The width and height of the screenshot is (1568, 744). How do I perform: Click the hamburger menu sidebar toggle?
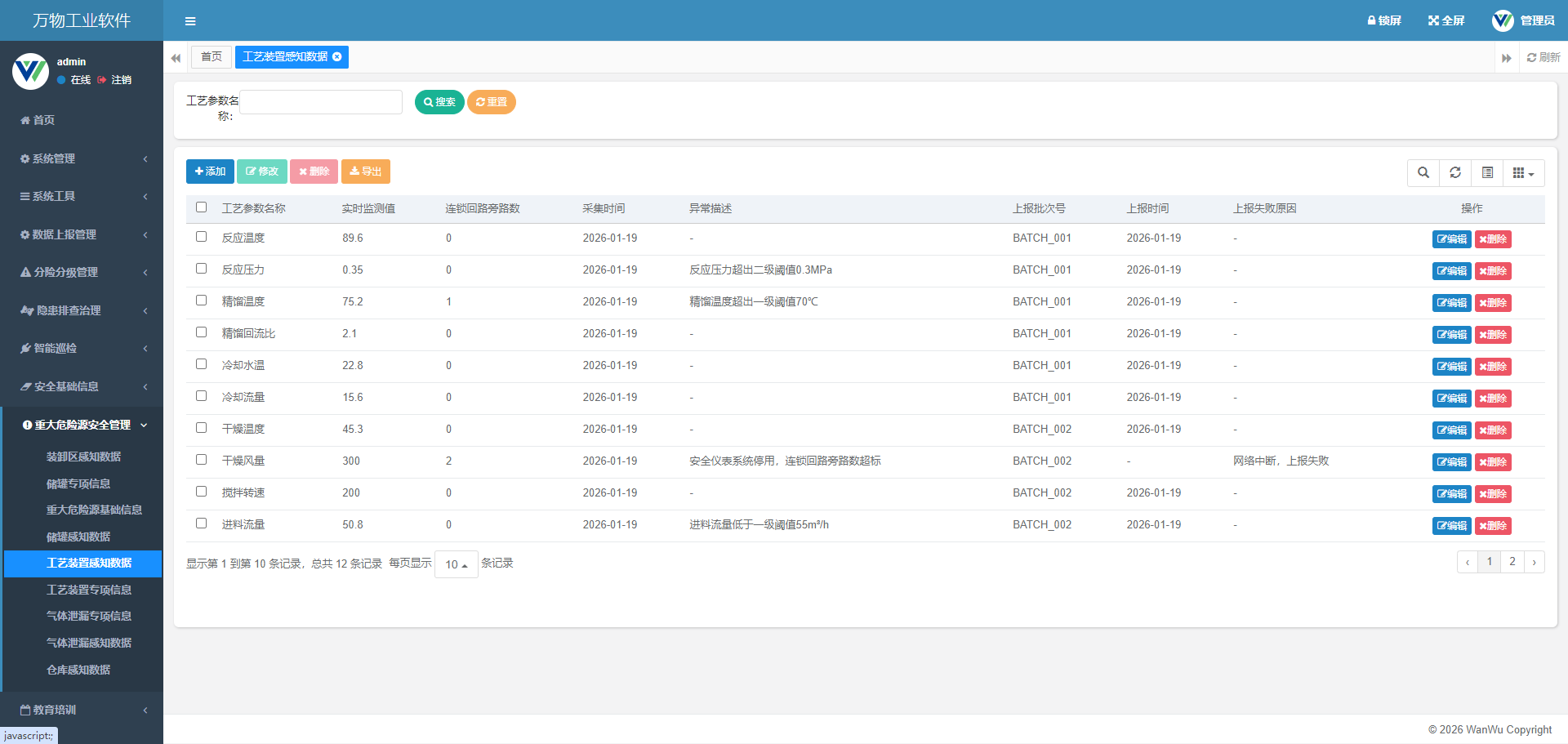[190, 21]
